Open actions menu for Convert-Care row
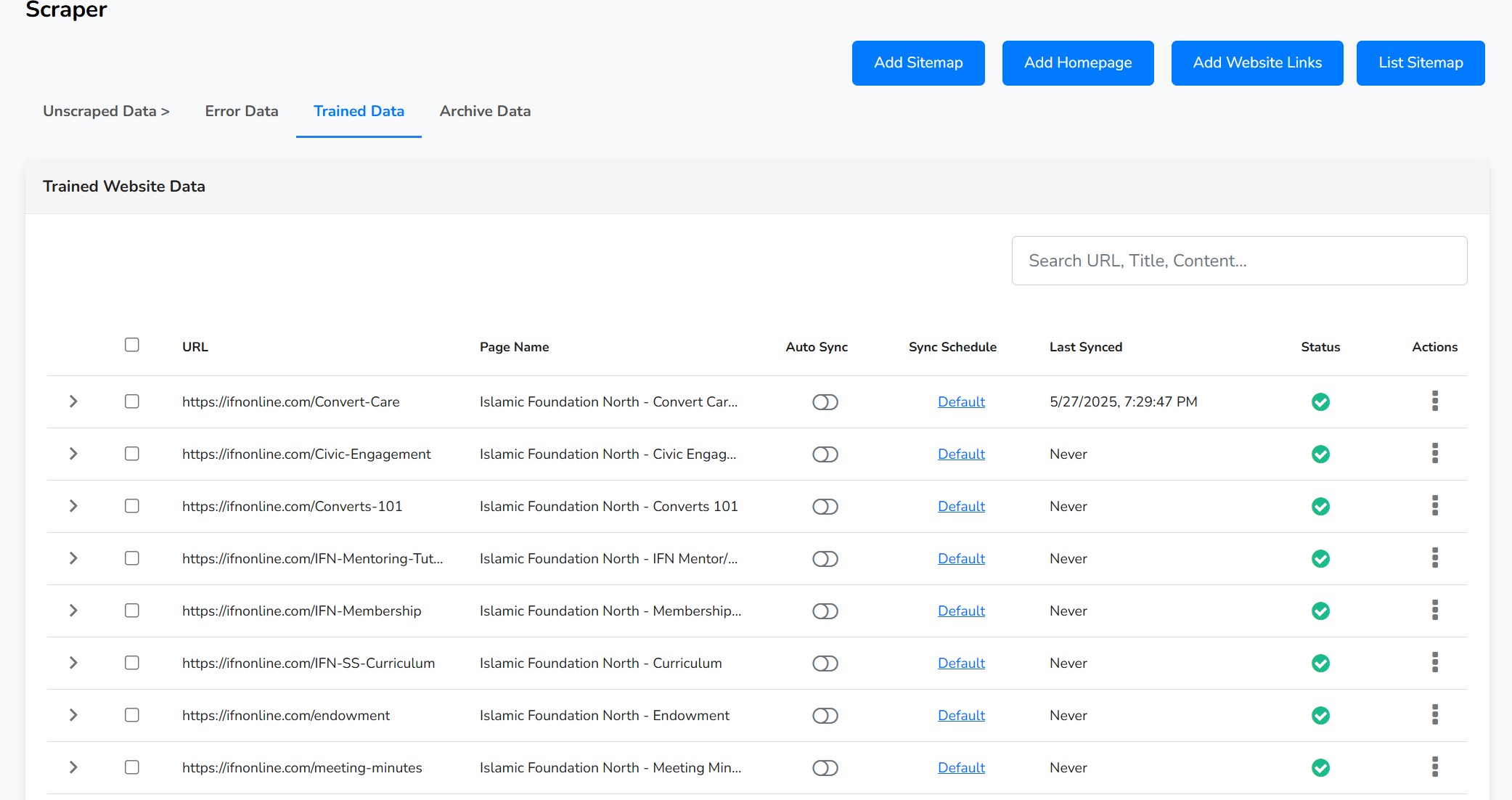The width and height of the screenshot is (1512, 800). pos(1434,401)
